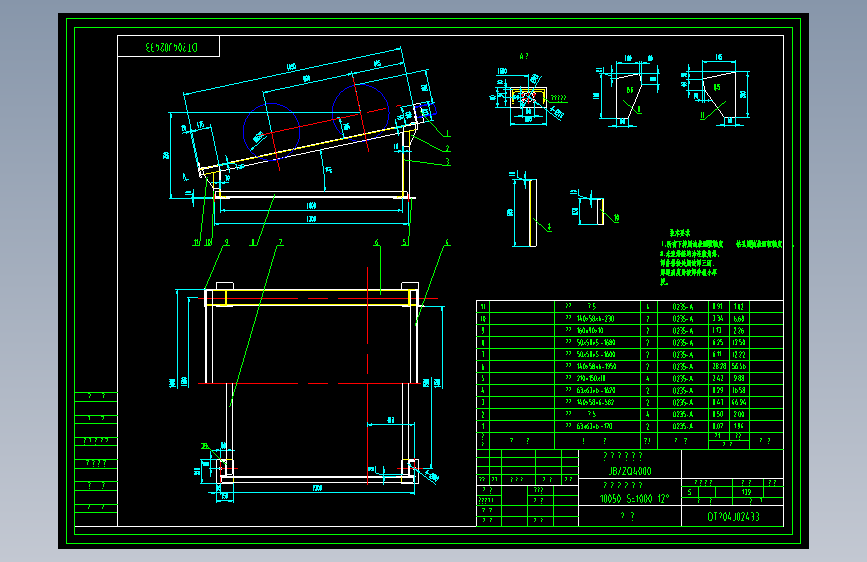
Task: Click callout number 5 below the side view
Action: click(405, 242)
